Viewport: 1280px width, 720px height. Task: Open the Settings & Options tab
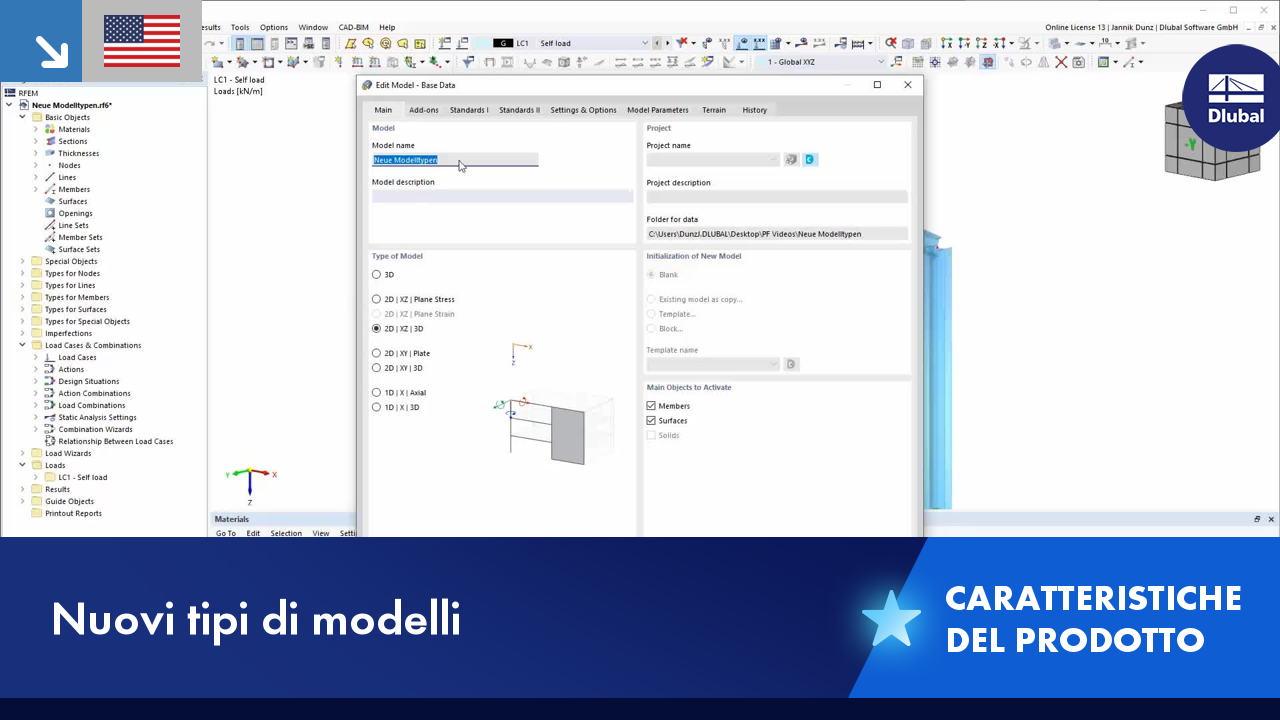coord(583,110)
